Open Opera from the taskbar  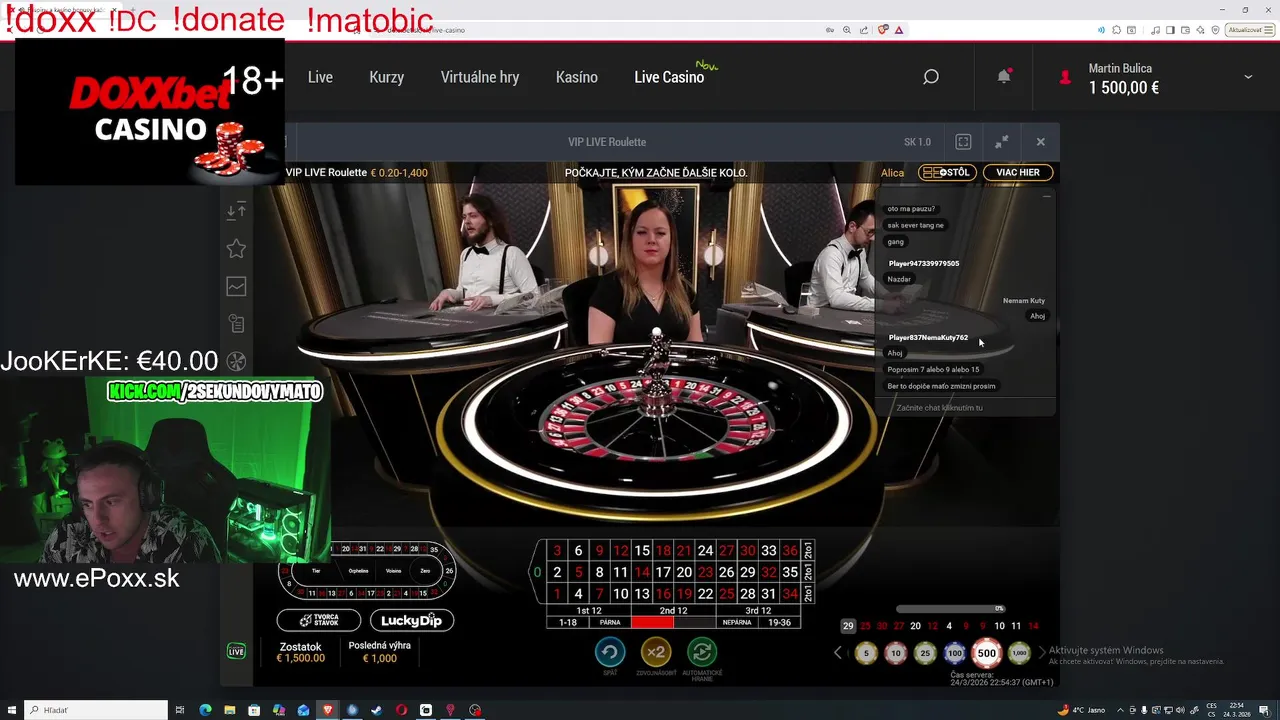pos(401,710)
